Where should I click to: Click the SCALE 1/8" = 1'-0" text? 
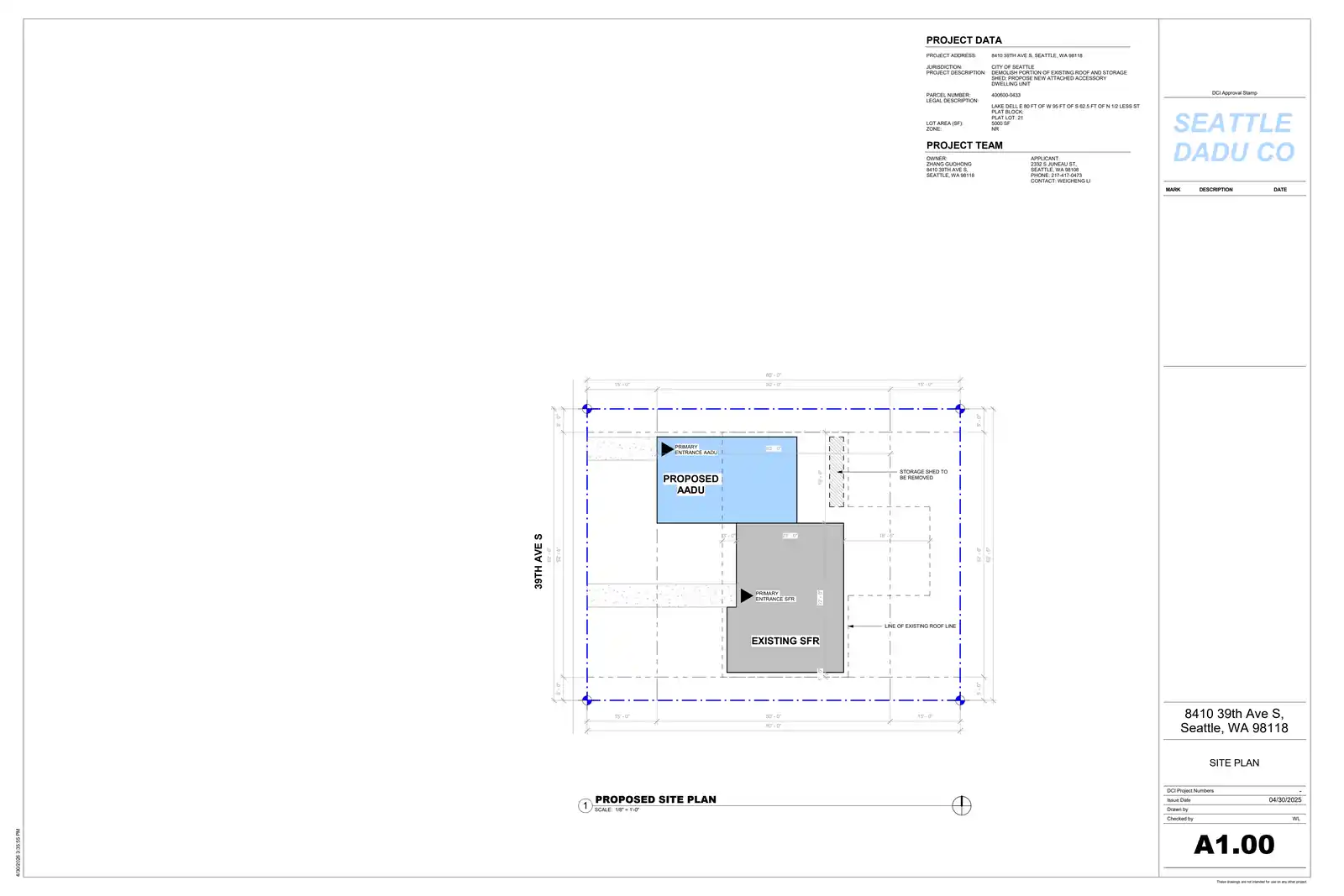pos(617,810)
